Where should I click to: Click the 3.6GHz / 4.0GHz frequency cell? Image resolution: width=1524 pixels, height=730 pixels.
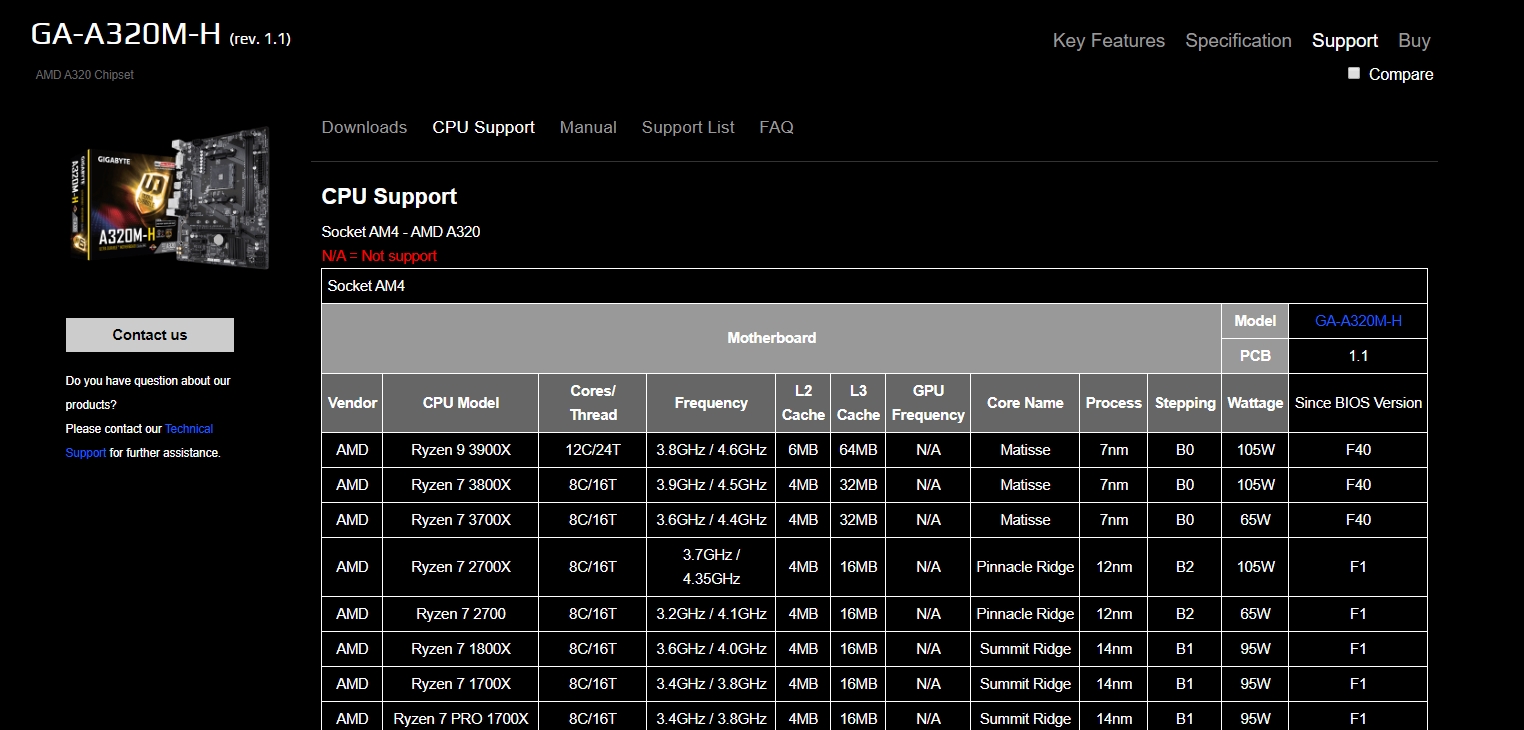pos(711,649)
